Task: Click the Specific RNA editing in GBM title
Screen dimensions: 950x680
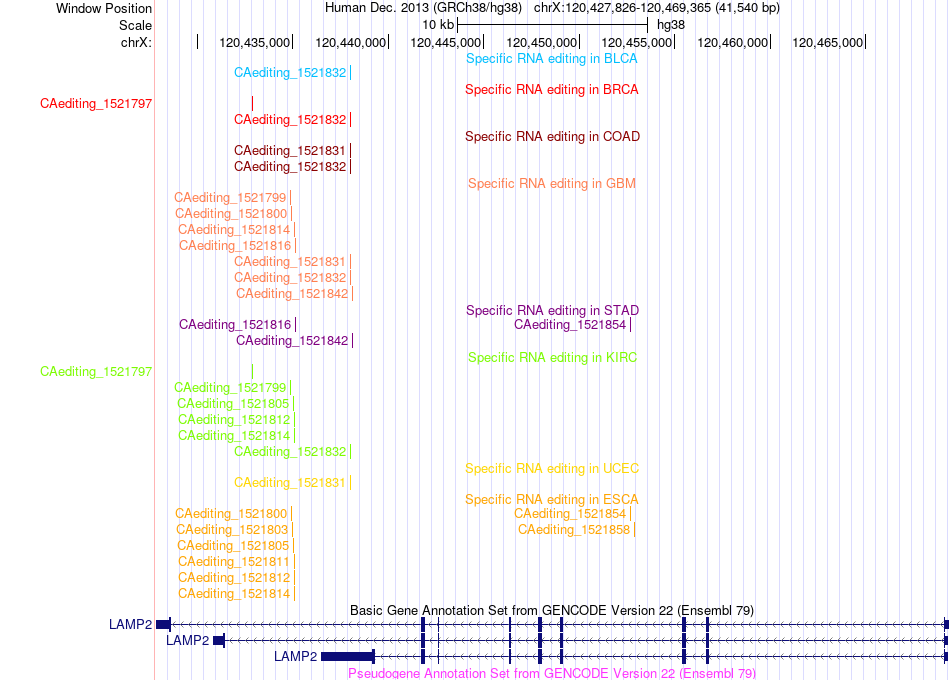Action: 551,184
